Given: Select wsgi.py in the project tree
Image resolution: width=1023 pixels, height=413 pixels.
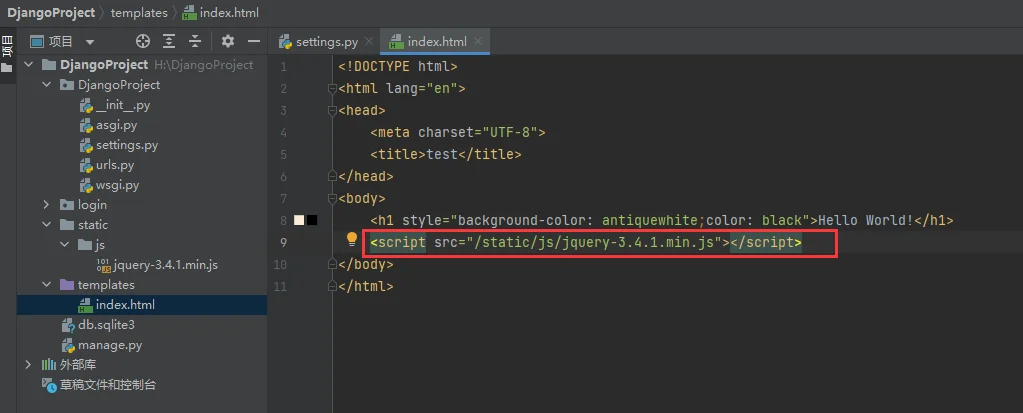Looking at the screenshot, I should [x=117, y=185].
